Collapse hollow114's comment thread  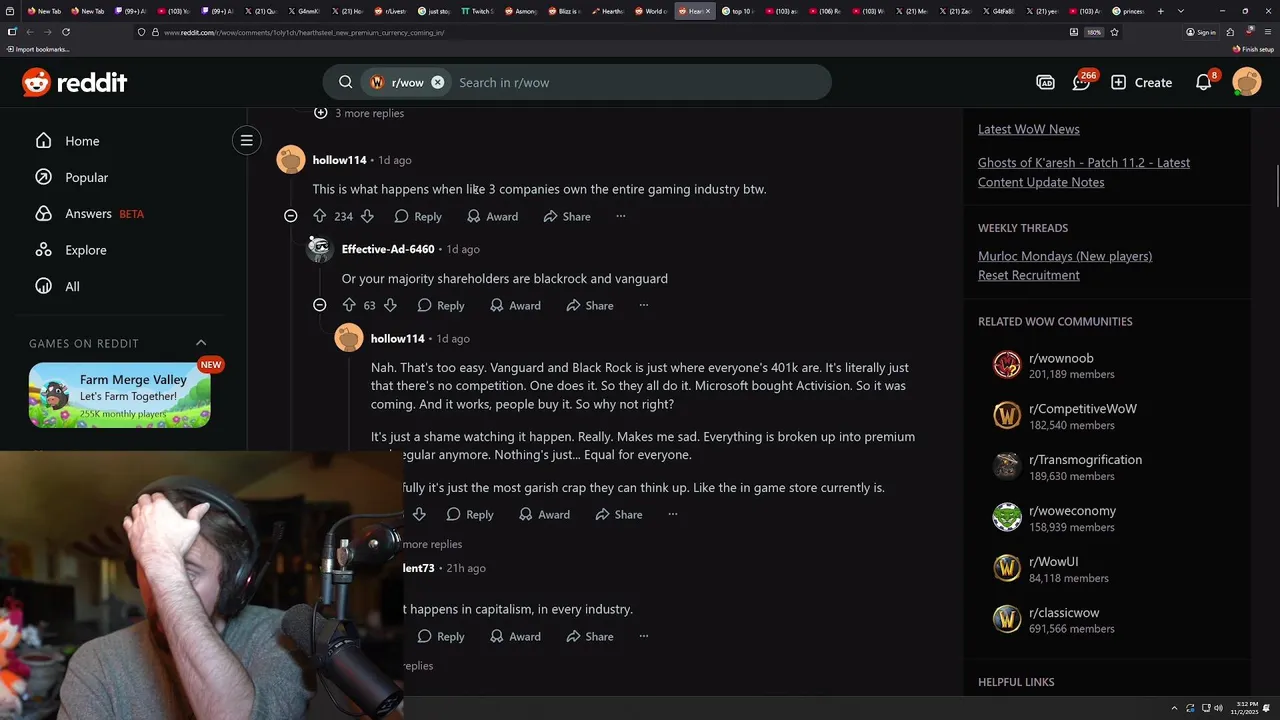tap(290, 216)
